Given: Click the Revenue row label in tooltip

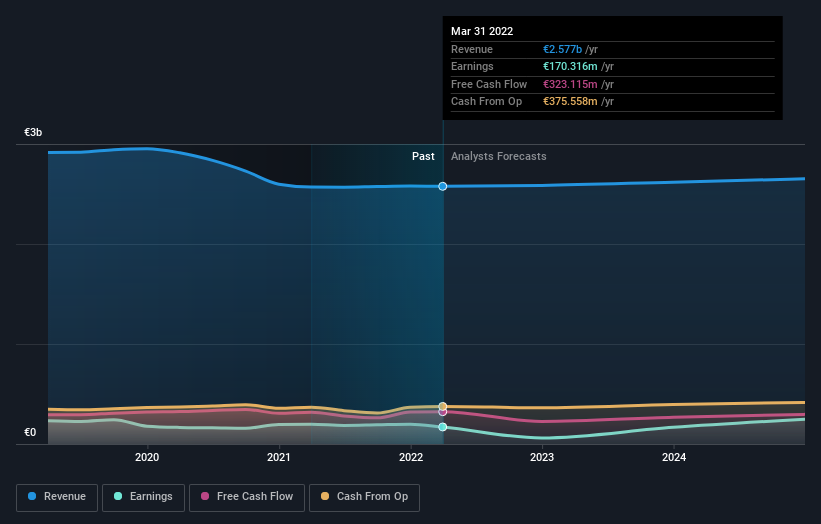Looking at the screenshot, I should [472, 49].
